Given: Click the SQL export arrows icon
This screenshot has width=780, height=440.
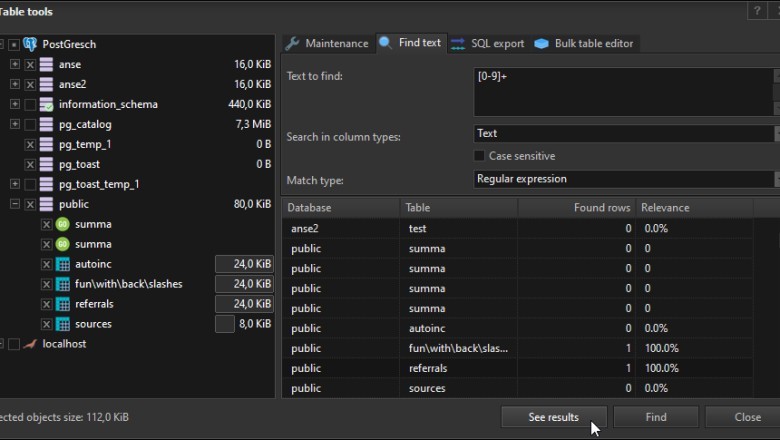Looking at the screenshot, I should point(458,44).
